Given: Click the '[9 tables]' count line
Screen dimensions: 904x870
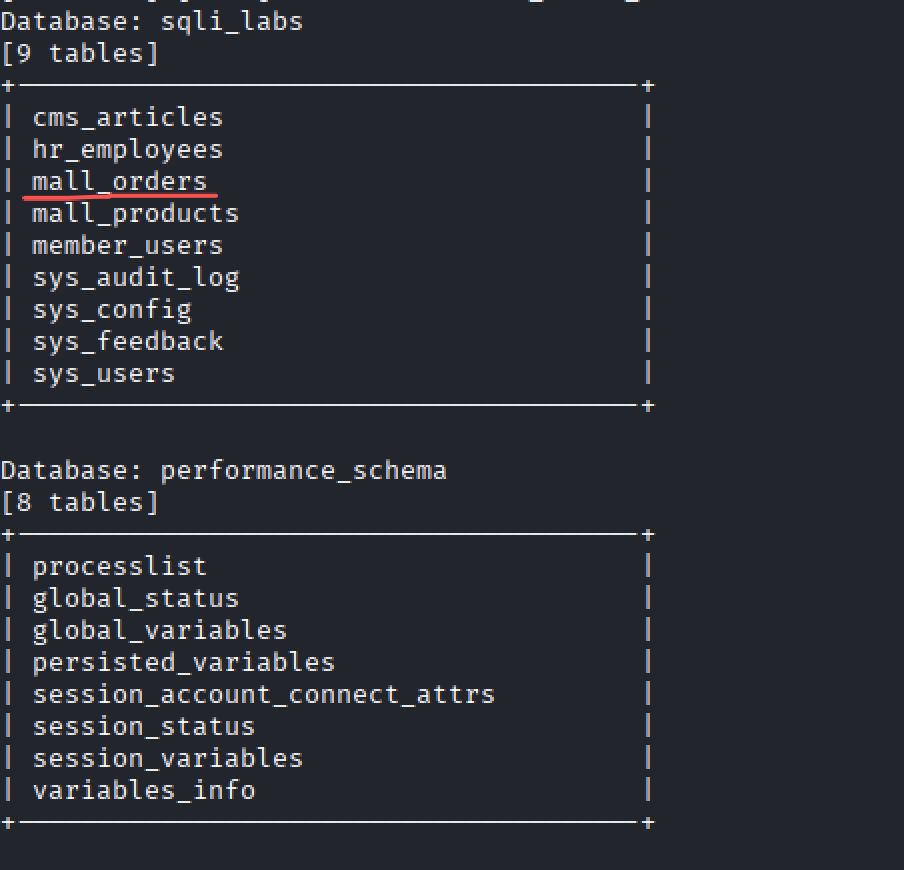Looking at the screenshot, I should click(79, 53).
